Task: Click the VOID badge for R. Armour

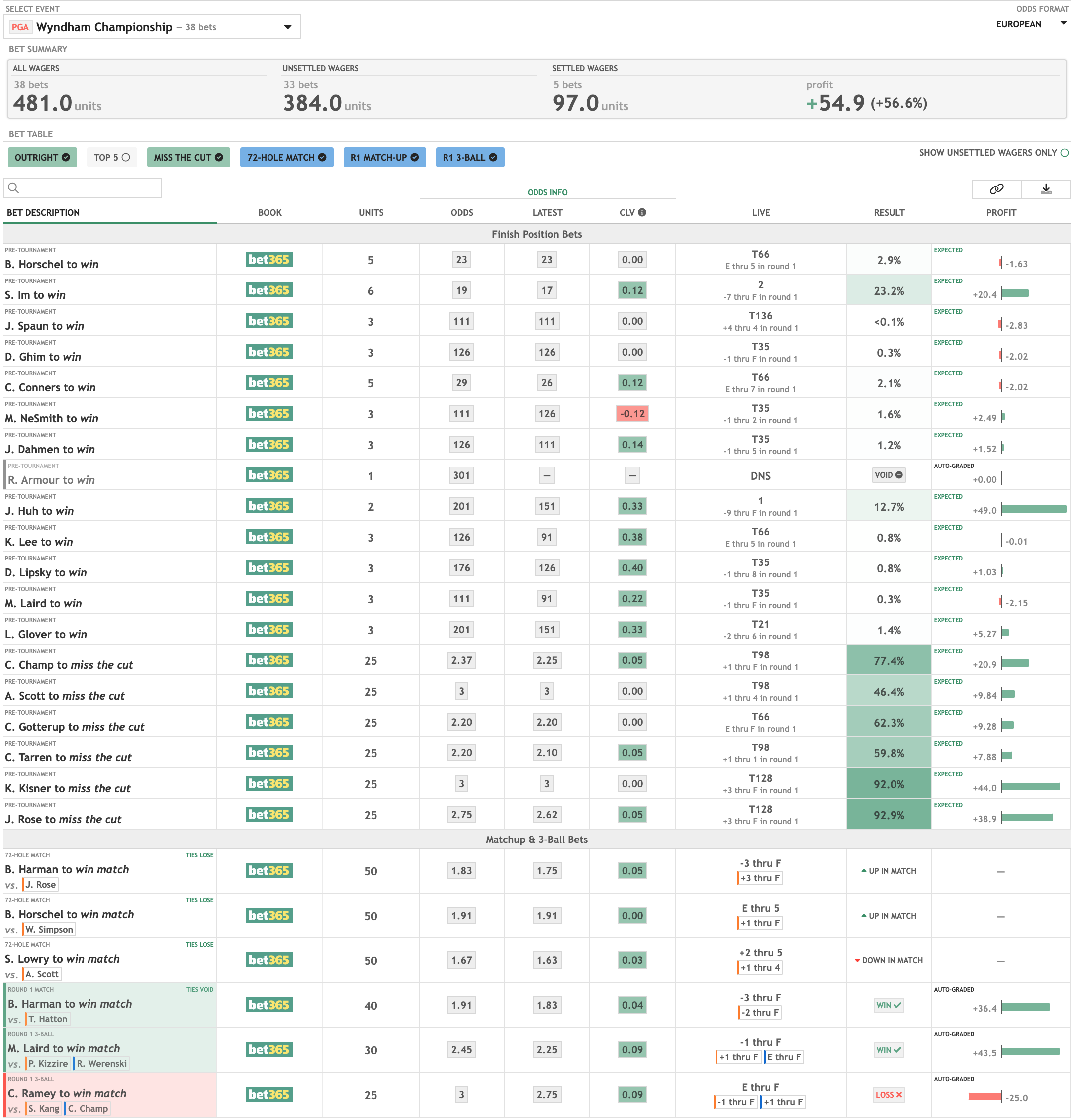Action: tap(889, 475)
